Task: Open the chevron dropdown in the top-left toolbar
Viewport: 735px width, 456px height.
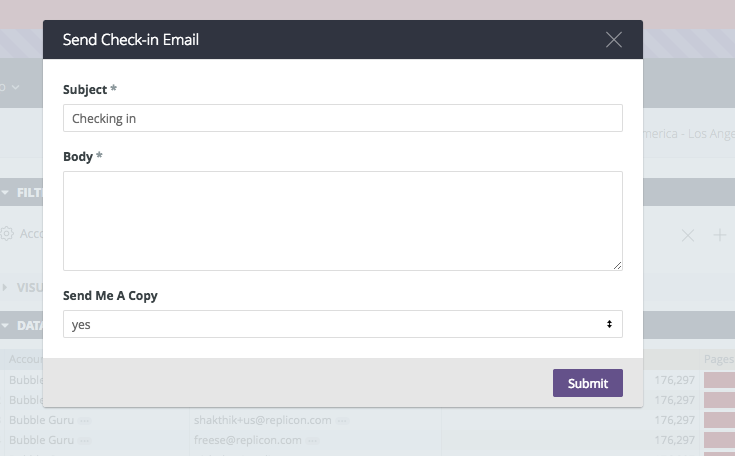Action: pos(15,87)
